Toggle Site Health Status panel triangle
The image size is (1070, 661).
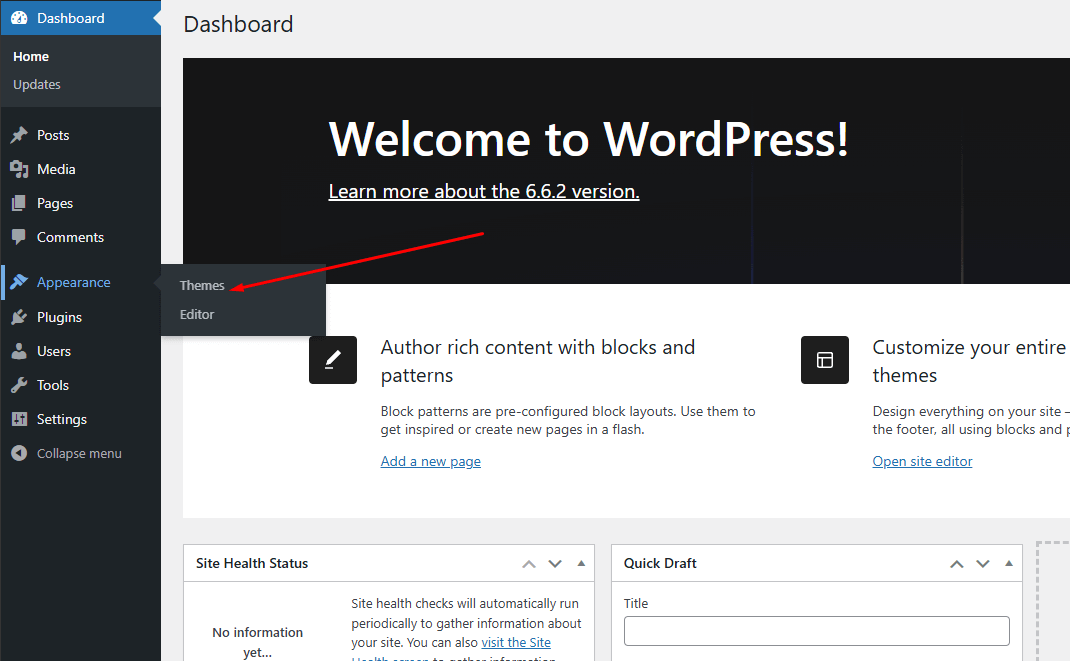tap(581, 564)
